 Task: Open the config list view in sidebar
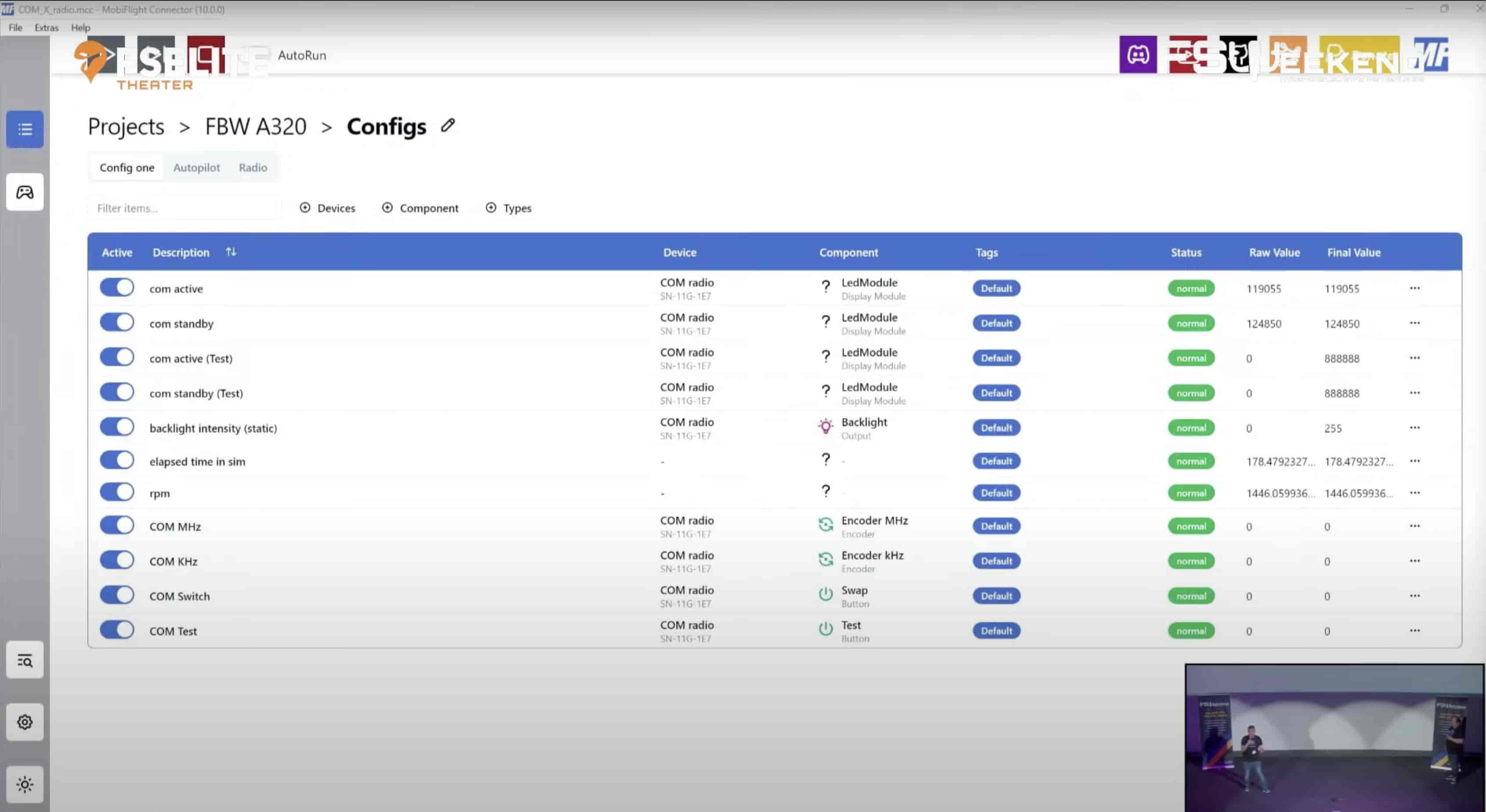click(x=25, y=129)
